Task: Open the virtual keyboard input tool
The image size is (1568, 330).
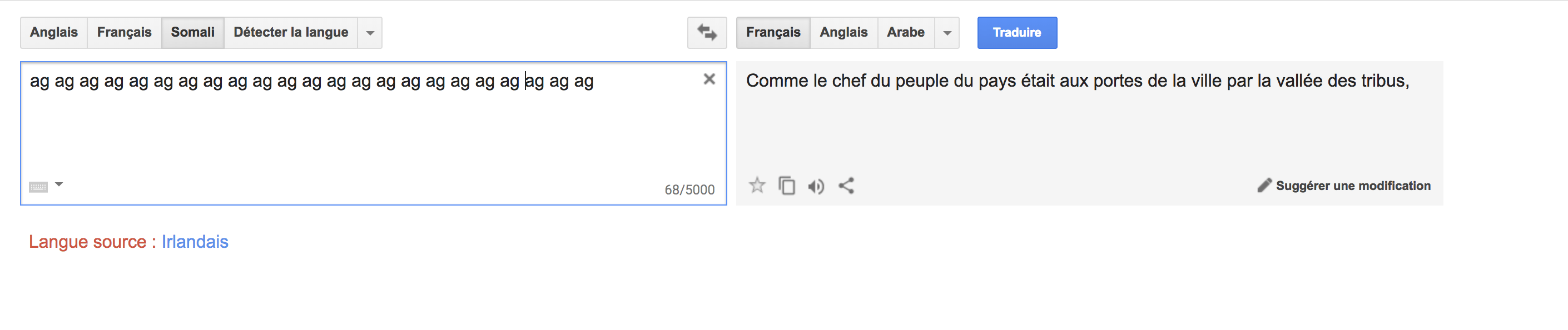Action: [x=38, y=187]
